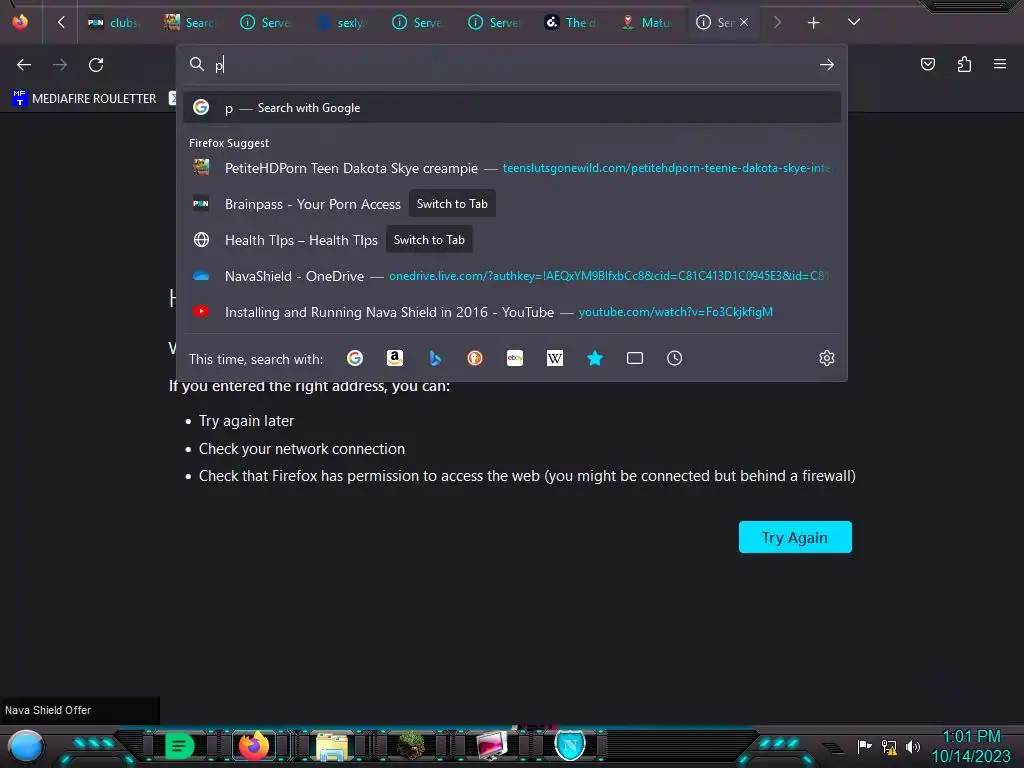The image size is (1024, 768).
Task: Select the p — Search with Google suggestion
Action: [512, 108]
